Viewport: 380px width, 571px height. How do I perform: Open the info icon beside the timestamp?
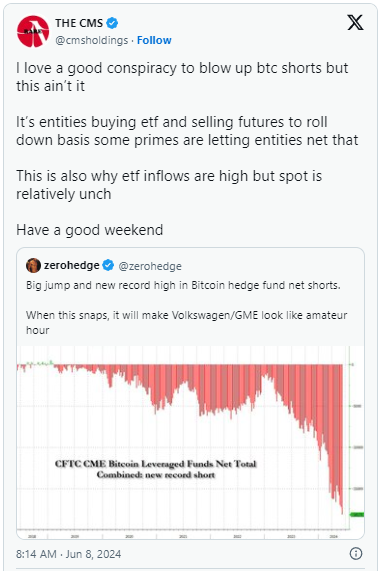coord(356,554)
